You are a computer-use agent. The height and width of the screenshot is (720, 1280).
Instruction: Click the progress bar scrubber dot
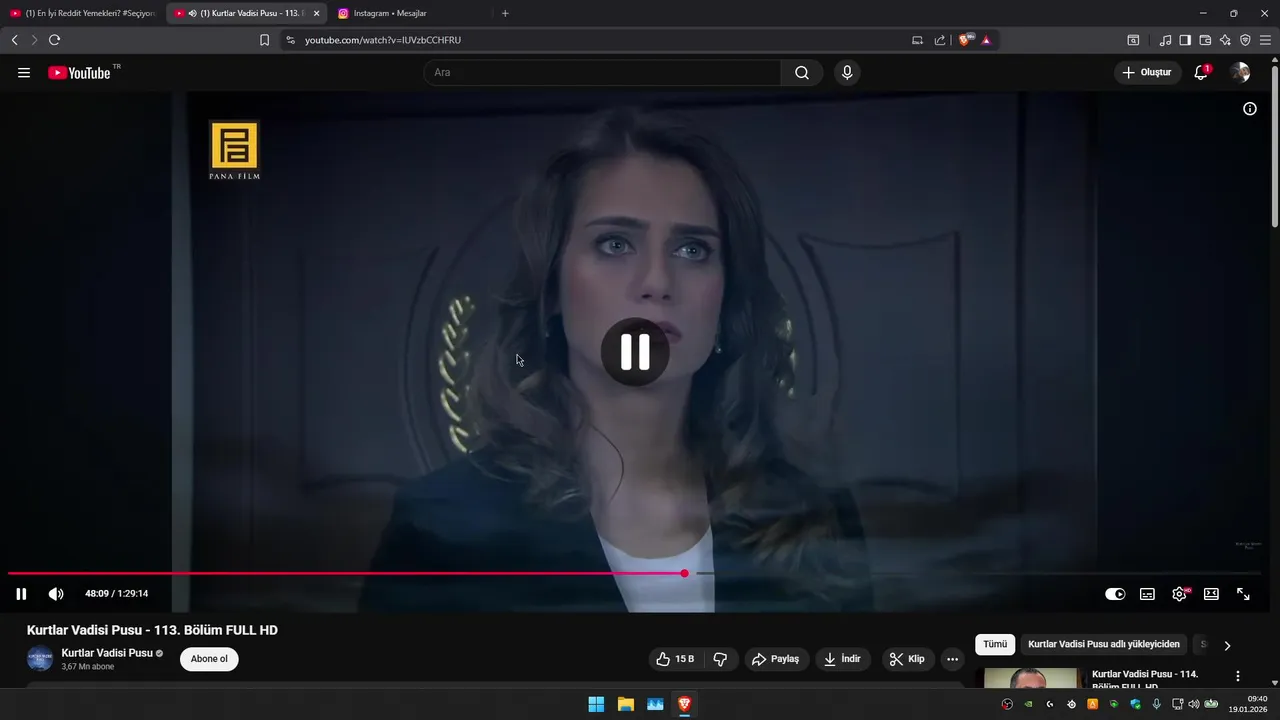(684, 573)
